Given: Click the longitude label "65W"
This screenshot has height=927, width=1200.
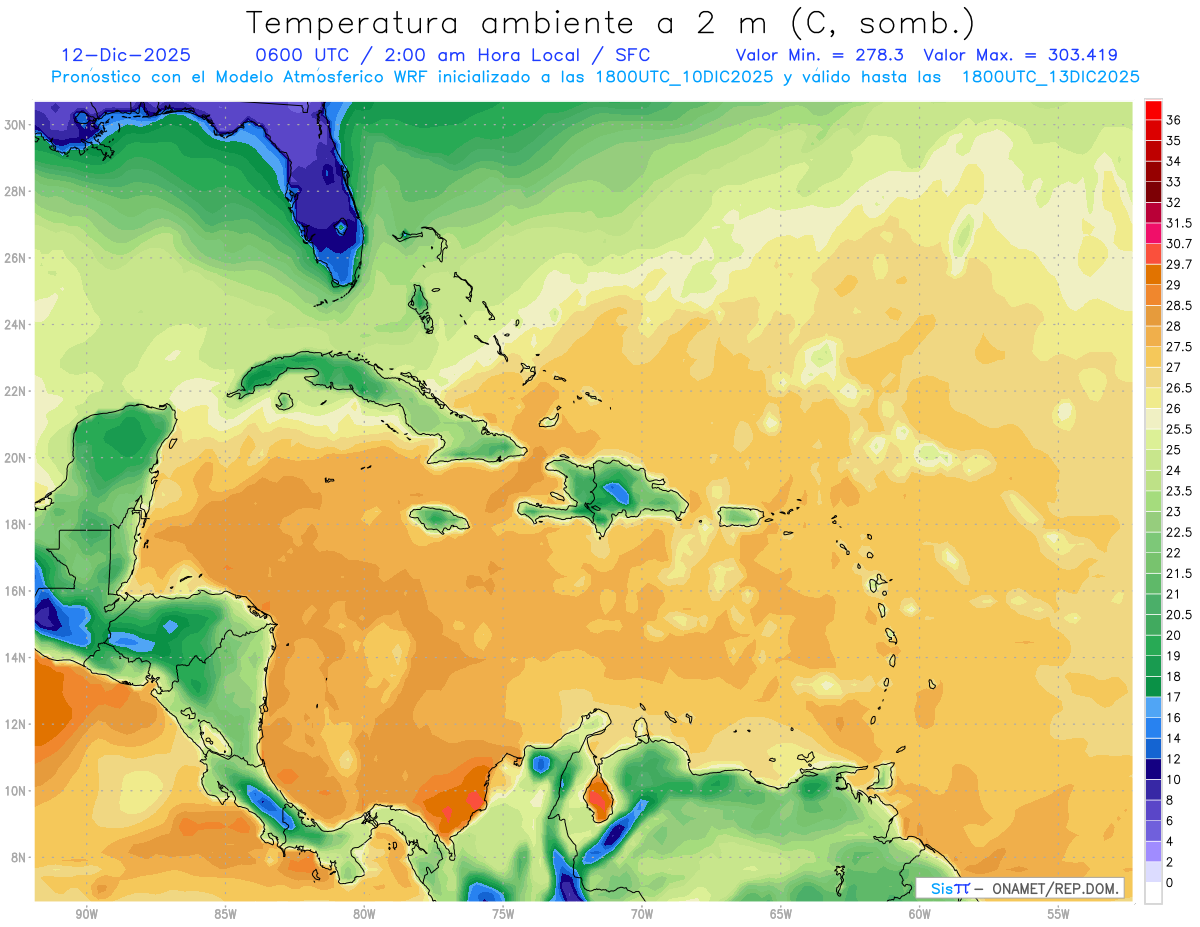Looking at the screenshot, I should 781,915.
